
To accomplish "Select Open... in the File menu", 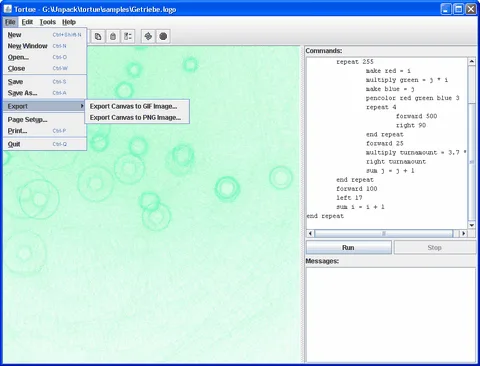I will pyautogui.click(x=45, y=57).
